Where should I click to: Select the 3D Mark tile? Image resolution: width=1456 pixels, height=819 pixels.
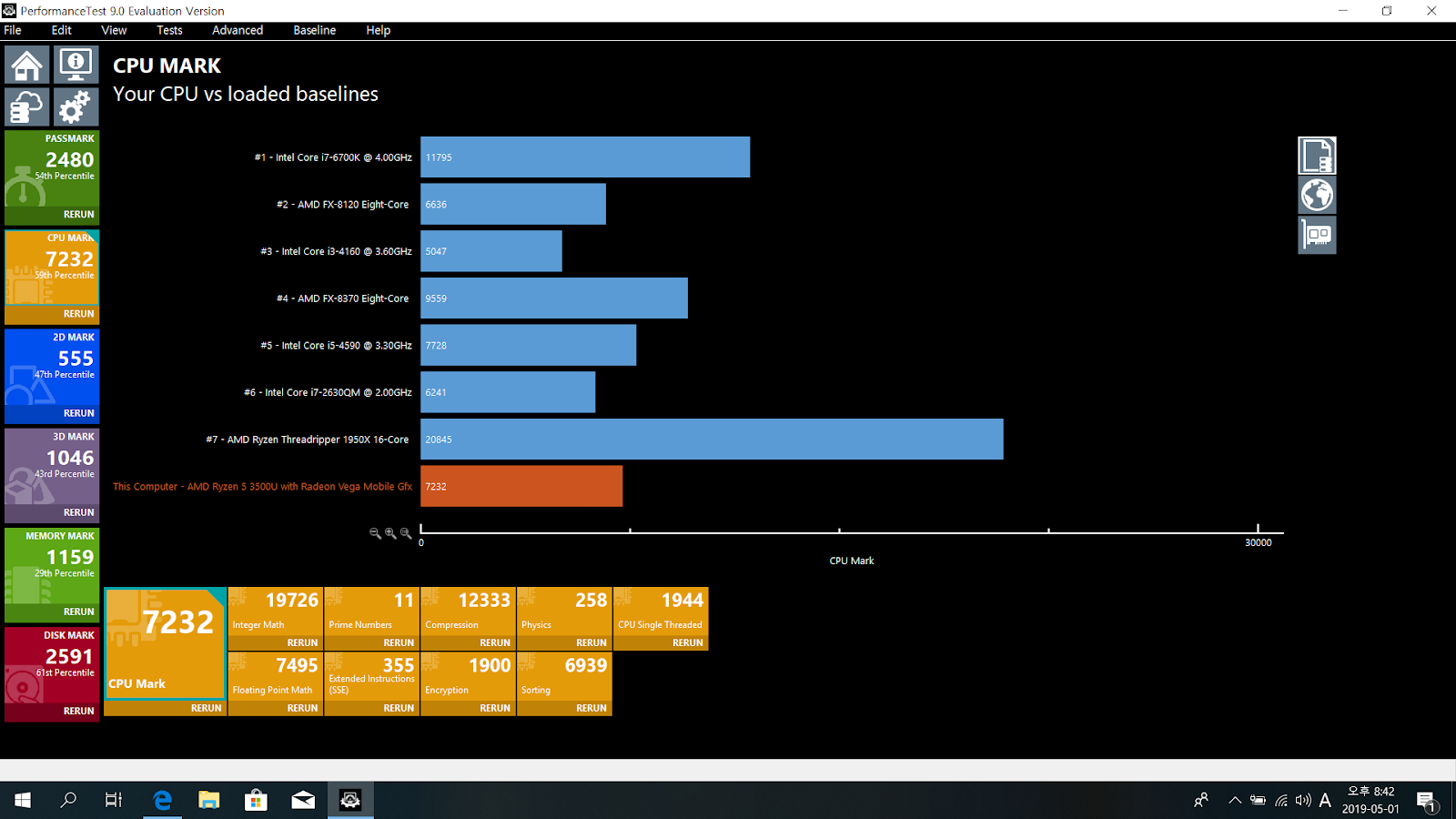(52, 467)
